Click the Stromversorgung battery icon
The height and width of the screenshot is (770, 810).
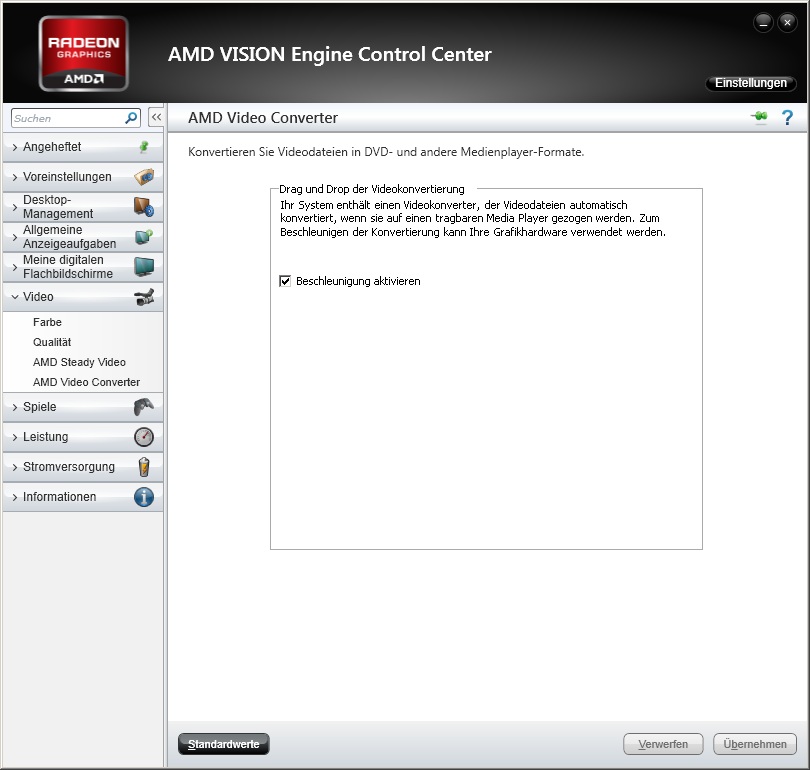pos(144,467)
